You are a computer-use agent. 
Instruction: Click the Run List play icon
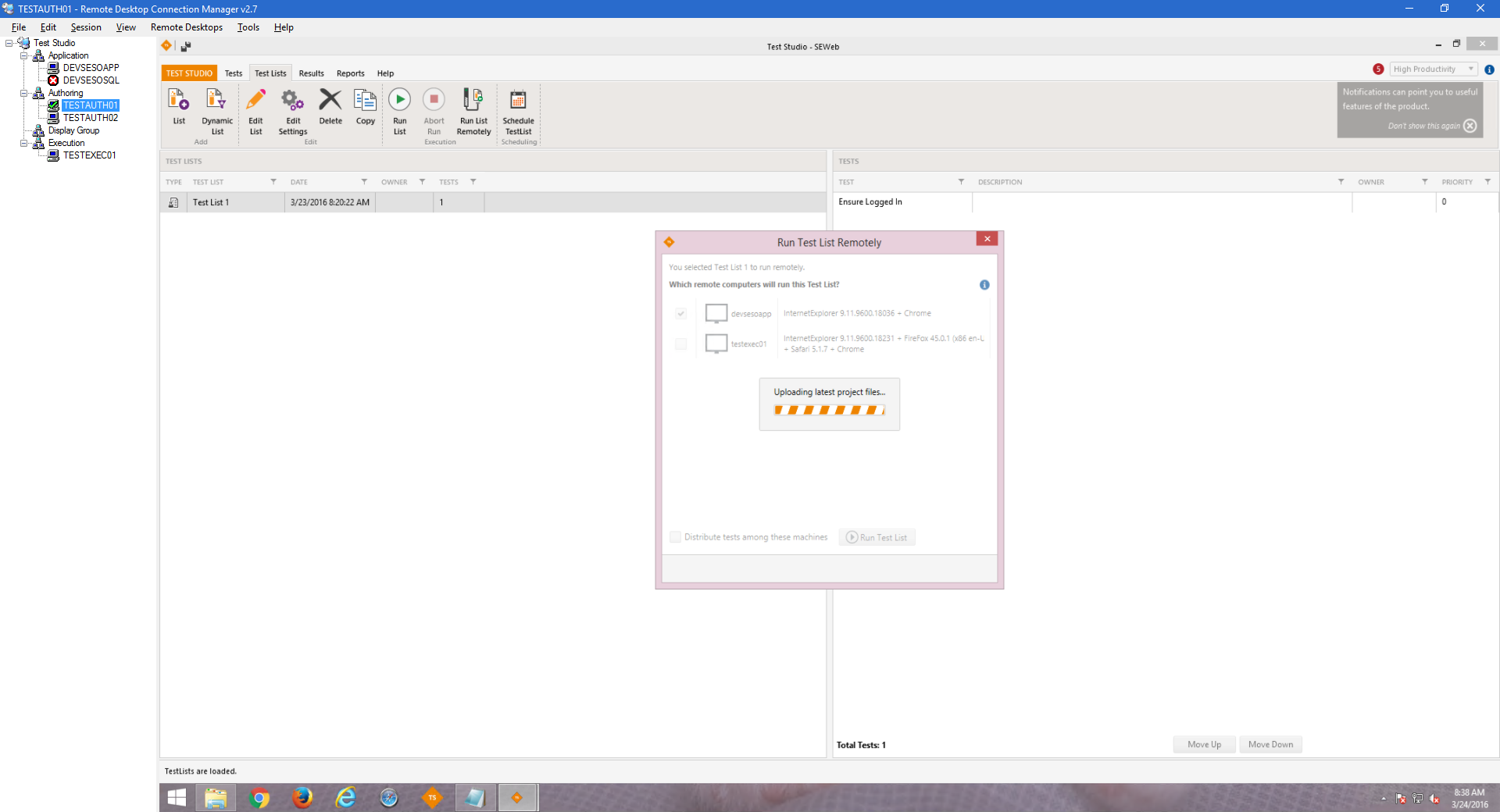click(x=399, y=100)
